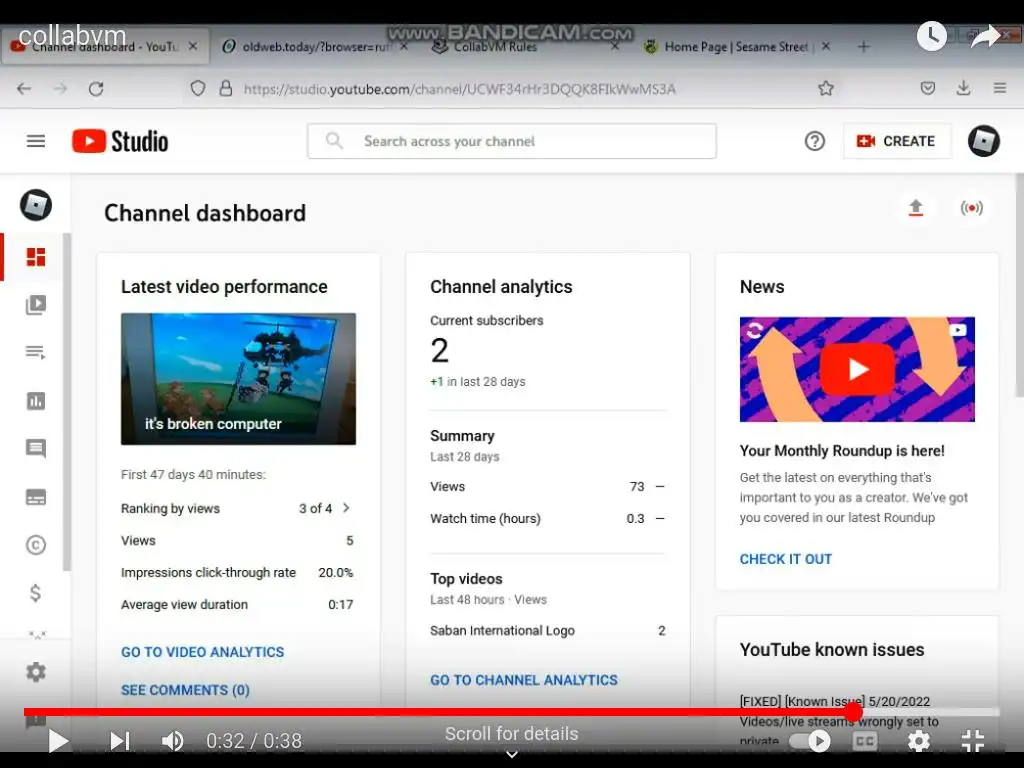Select the Dashboard sidebar icon
Viewport: 1024px width, 768px height.
[36, 257]
